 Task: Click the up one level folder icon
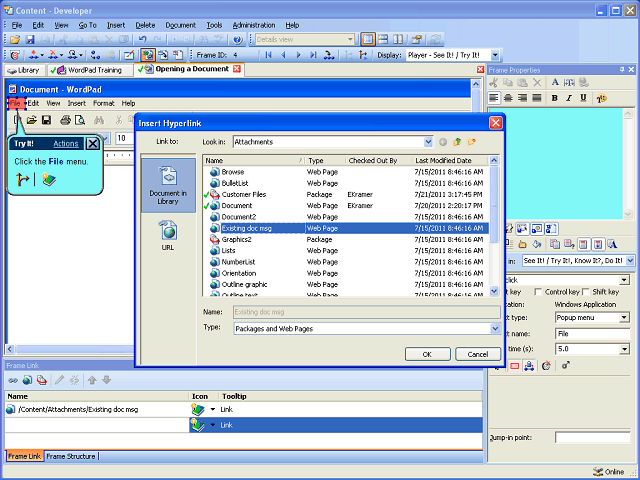(x=457, y=142)
